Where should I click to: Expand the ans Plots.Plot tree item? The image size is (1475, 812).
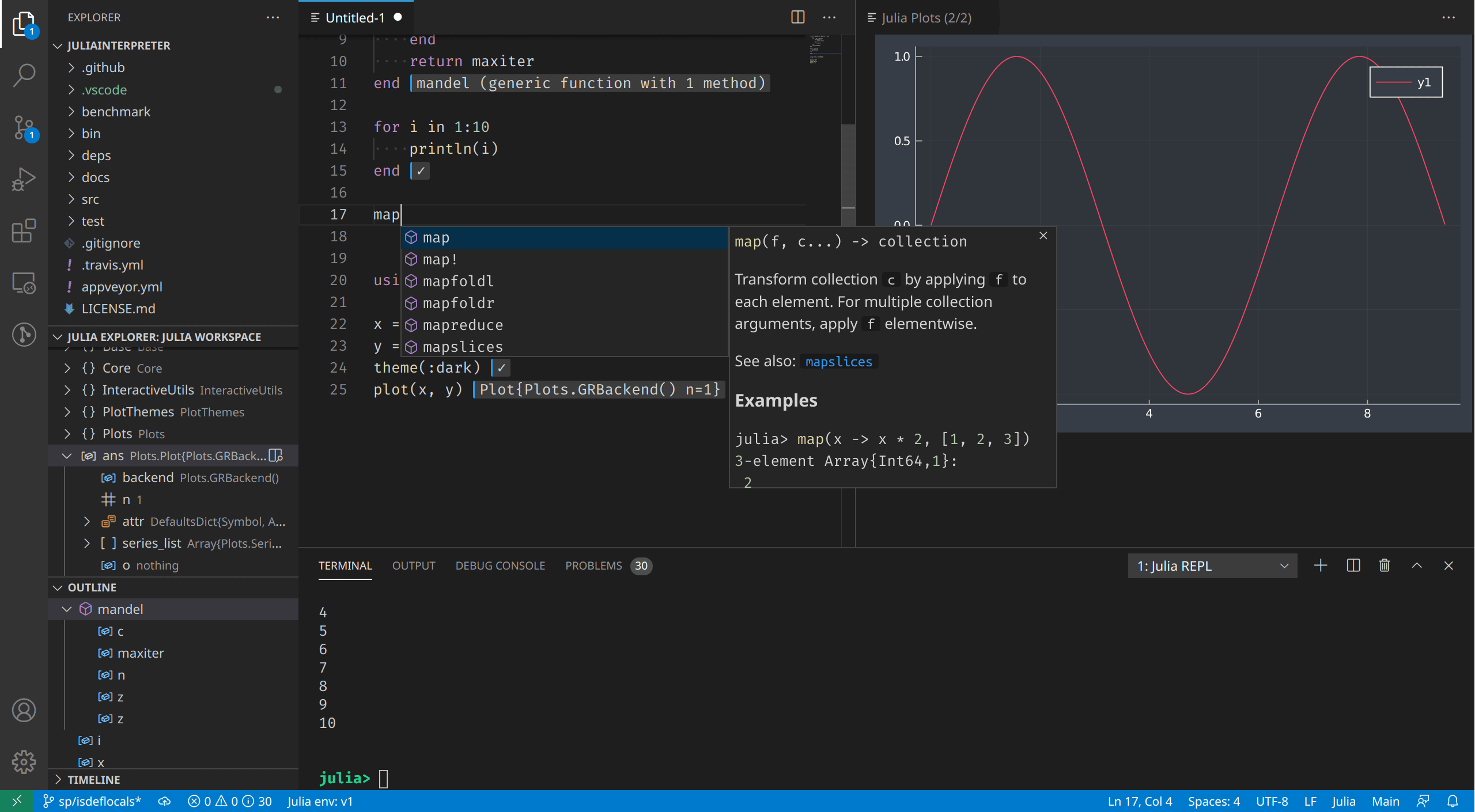pyautogui.click(x=62, y=455)
